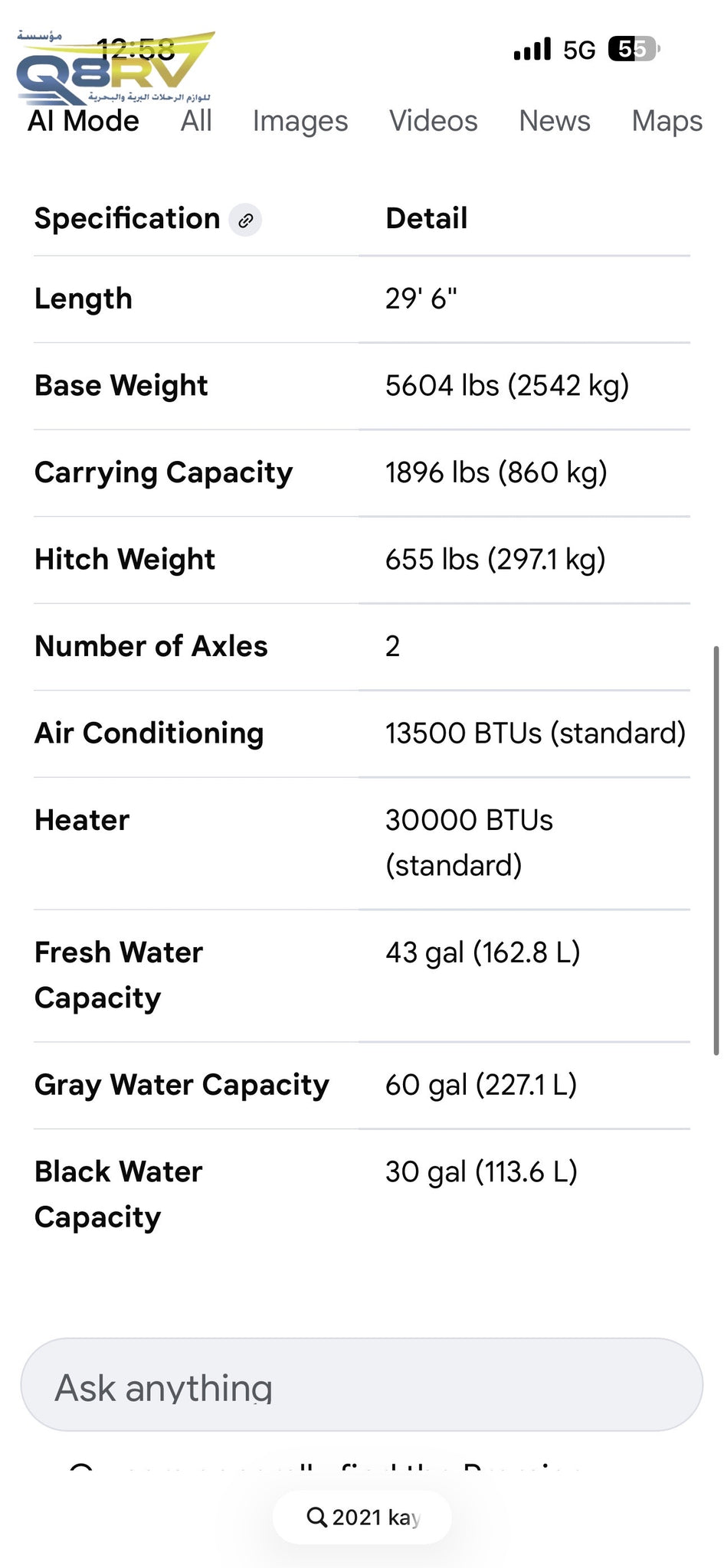Switch to the AI Mode tab
This screenshot has height=1568, width=724.
coord(84,121)
